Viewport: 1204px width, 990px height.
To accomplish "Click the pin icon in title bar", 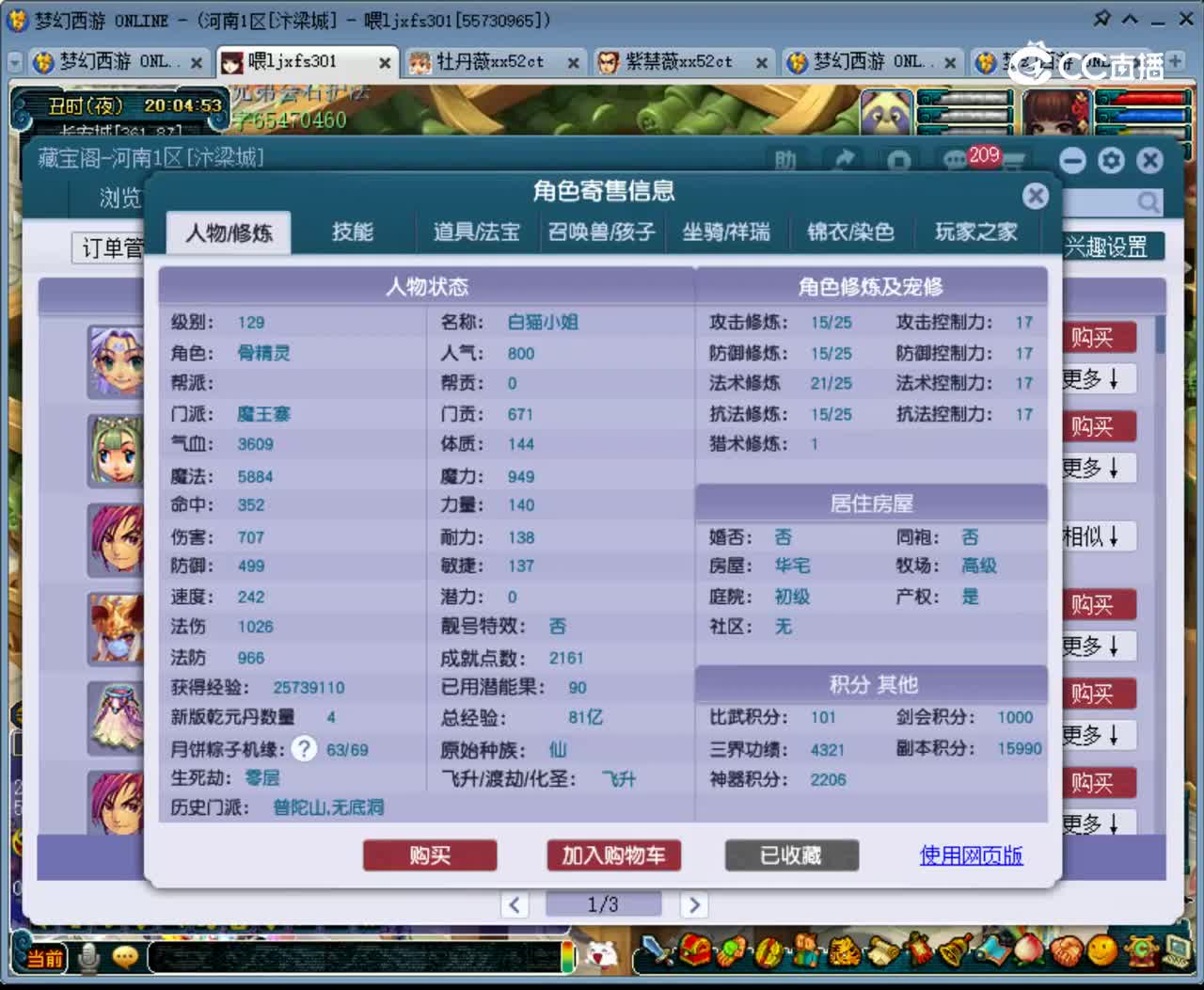I will click(x=1101, y=19).
